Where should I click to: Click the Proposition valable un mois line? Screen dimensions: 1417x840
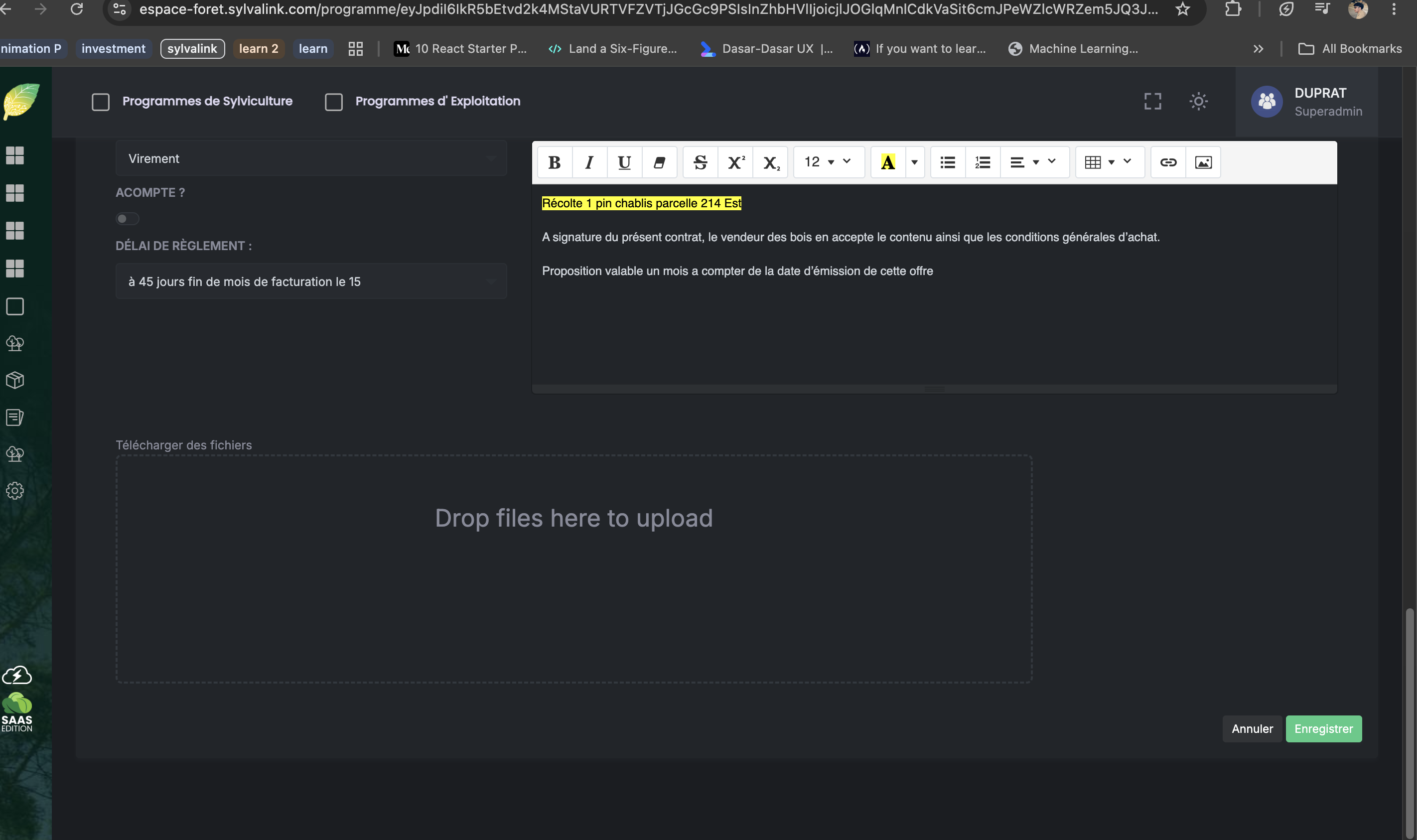[x=737, y=271]
